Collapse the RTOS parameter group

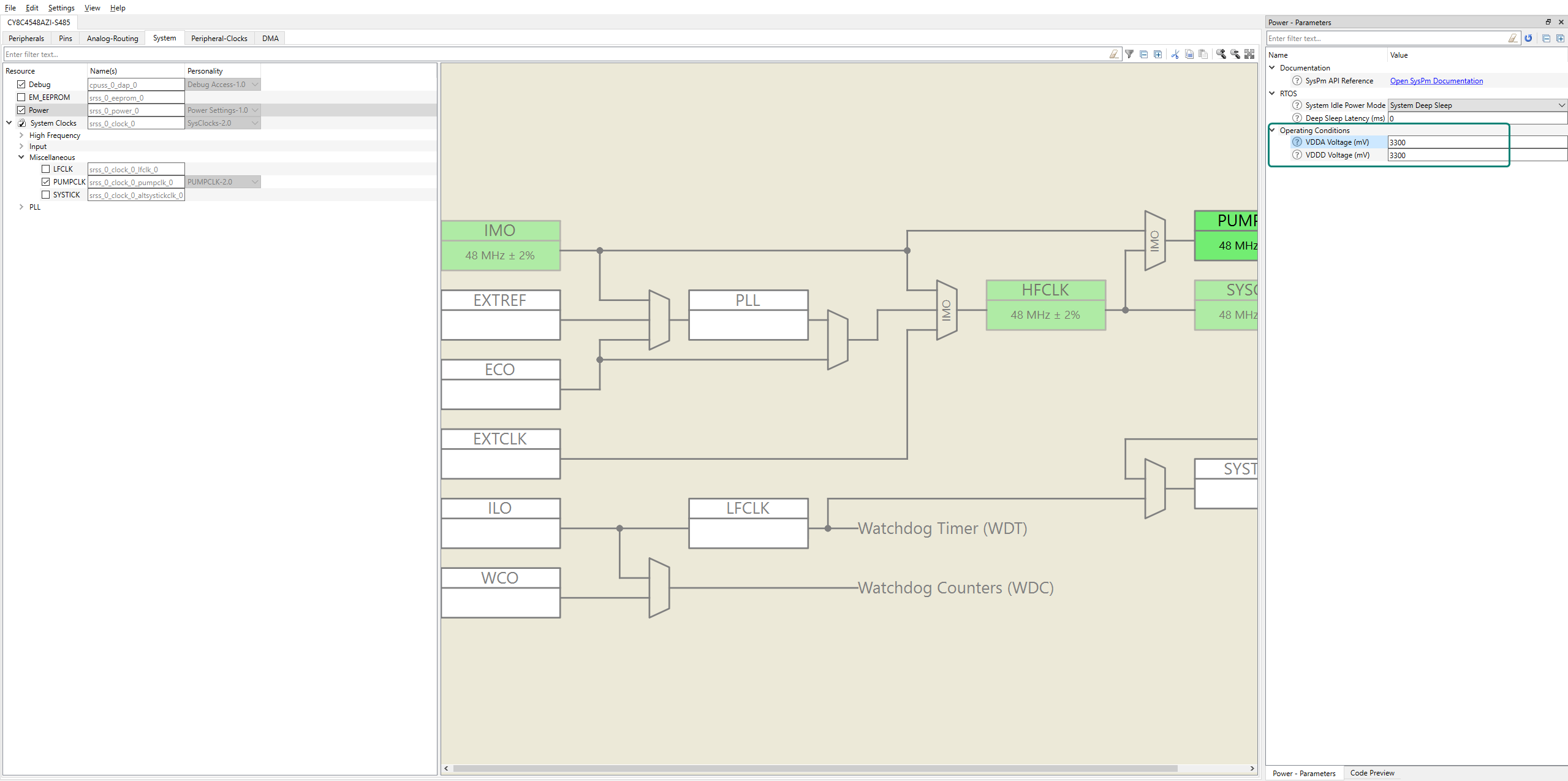tap(1272, 94)
